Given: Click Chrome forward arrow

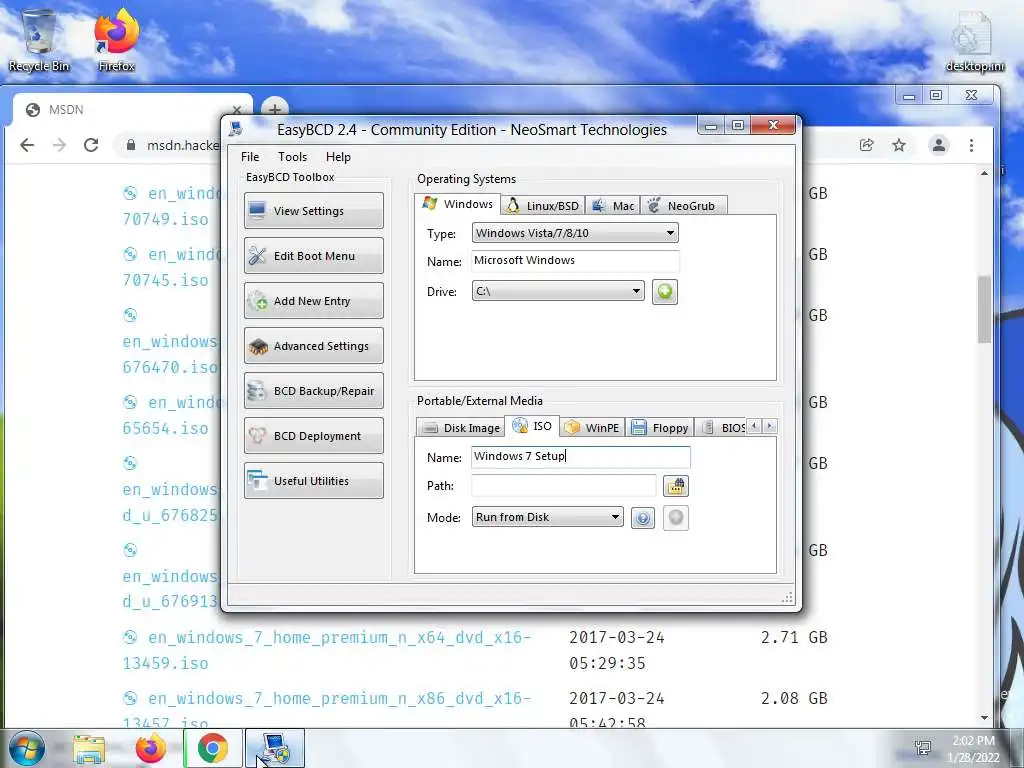Looking at the screenshot, I should pos(59,145).
